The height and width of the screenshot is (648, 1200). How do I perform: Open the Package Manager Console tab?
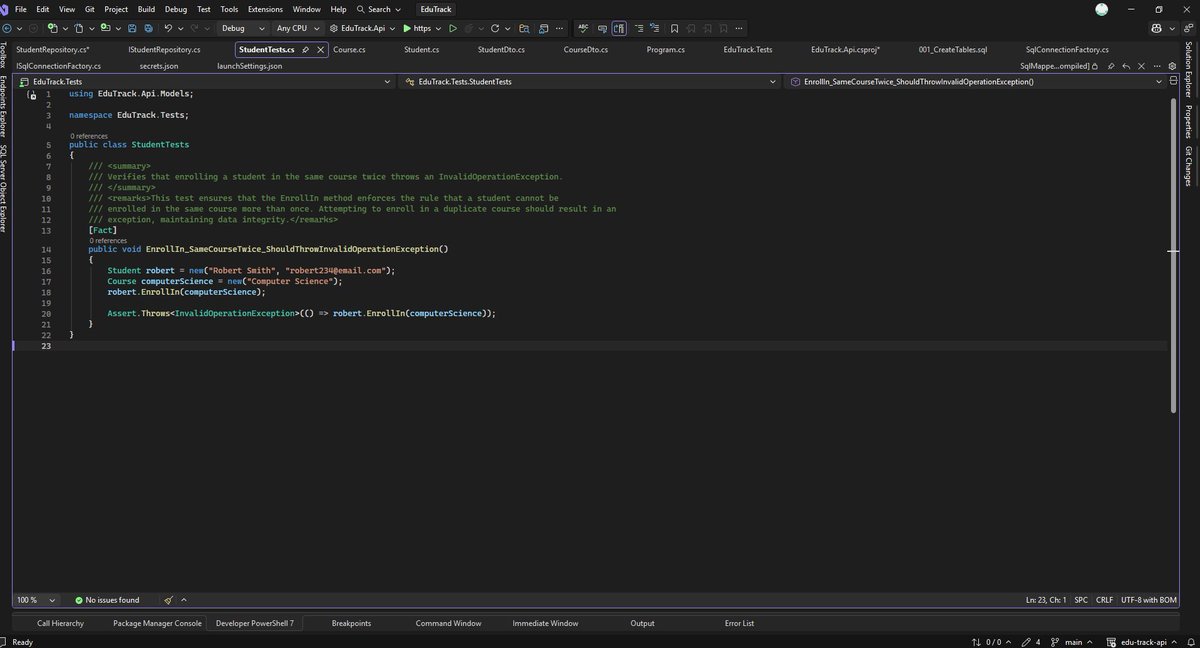[x=157, y=623]
